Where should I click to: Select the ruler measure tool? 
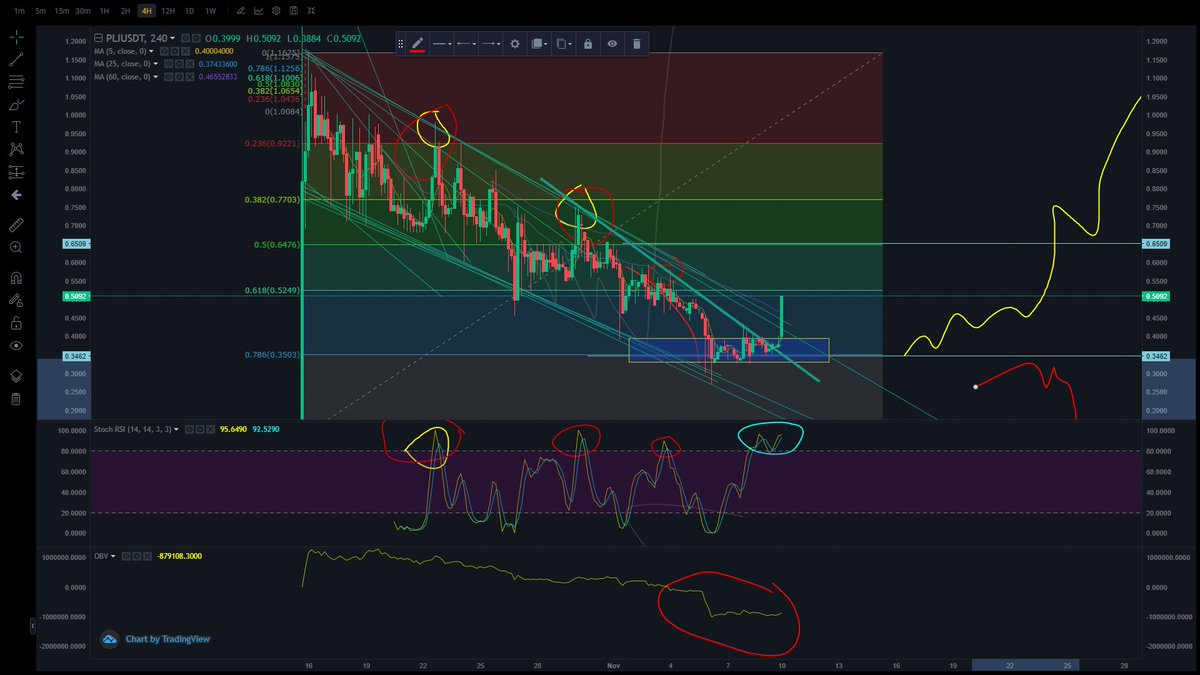16,224
